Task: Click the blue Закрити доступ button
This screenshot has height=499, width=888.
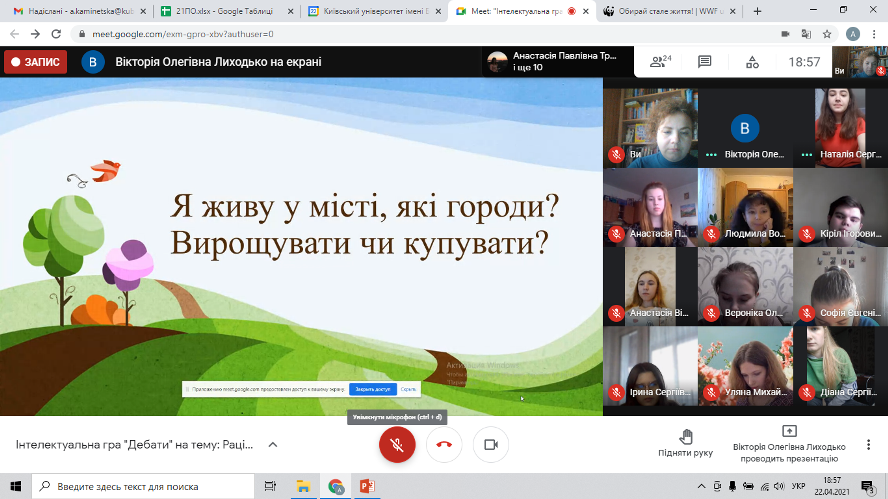Action: point(372,389)
